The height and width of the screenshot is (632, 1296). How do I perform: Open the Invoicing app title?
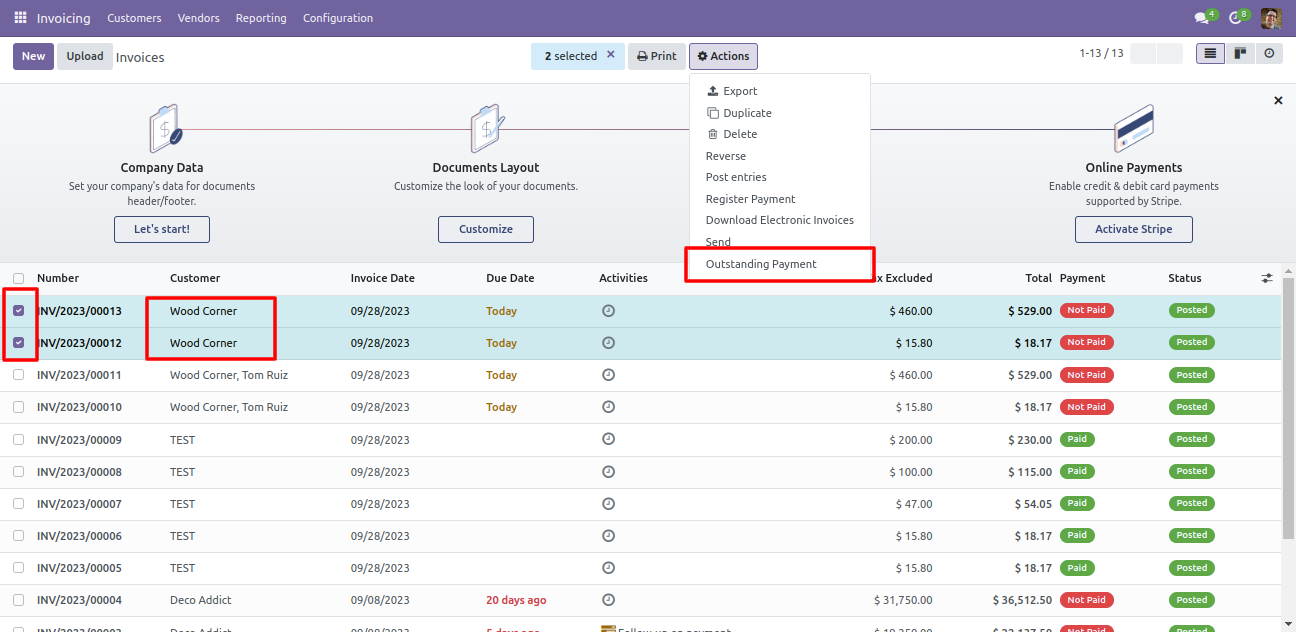coord(64,18)
